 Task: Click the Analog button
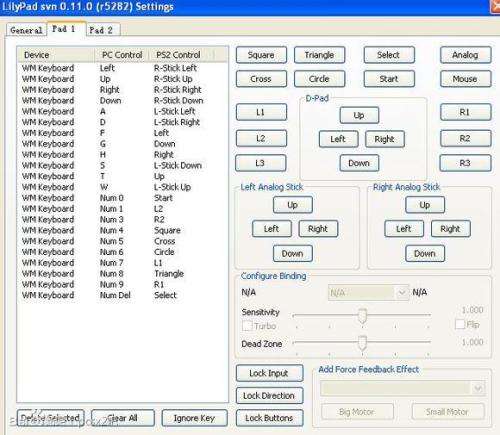465,55
